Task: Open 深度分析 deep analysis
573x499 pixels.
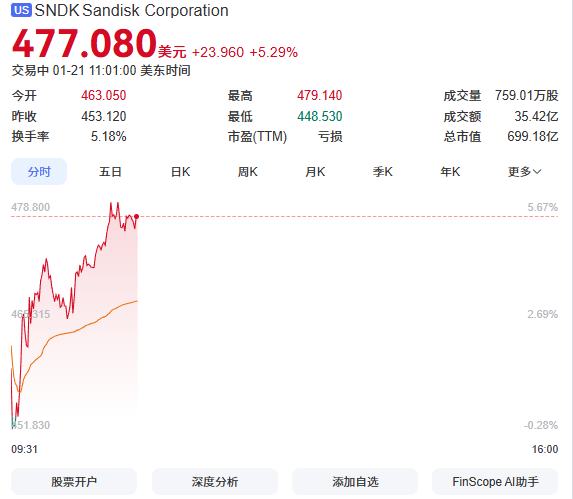Action: pyautogui.click(x=215, y=481)
